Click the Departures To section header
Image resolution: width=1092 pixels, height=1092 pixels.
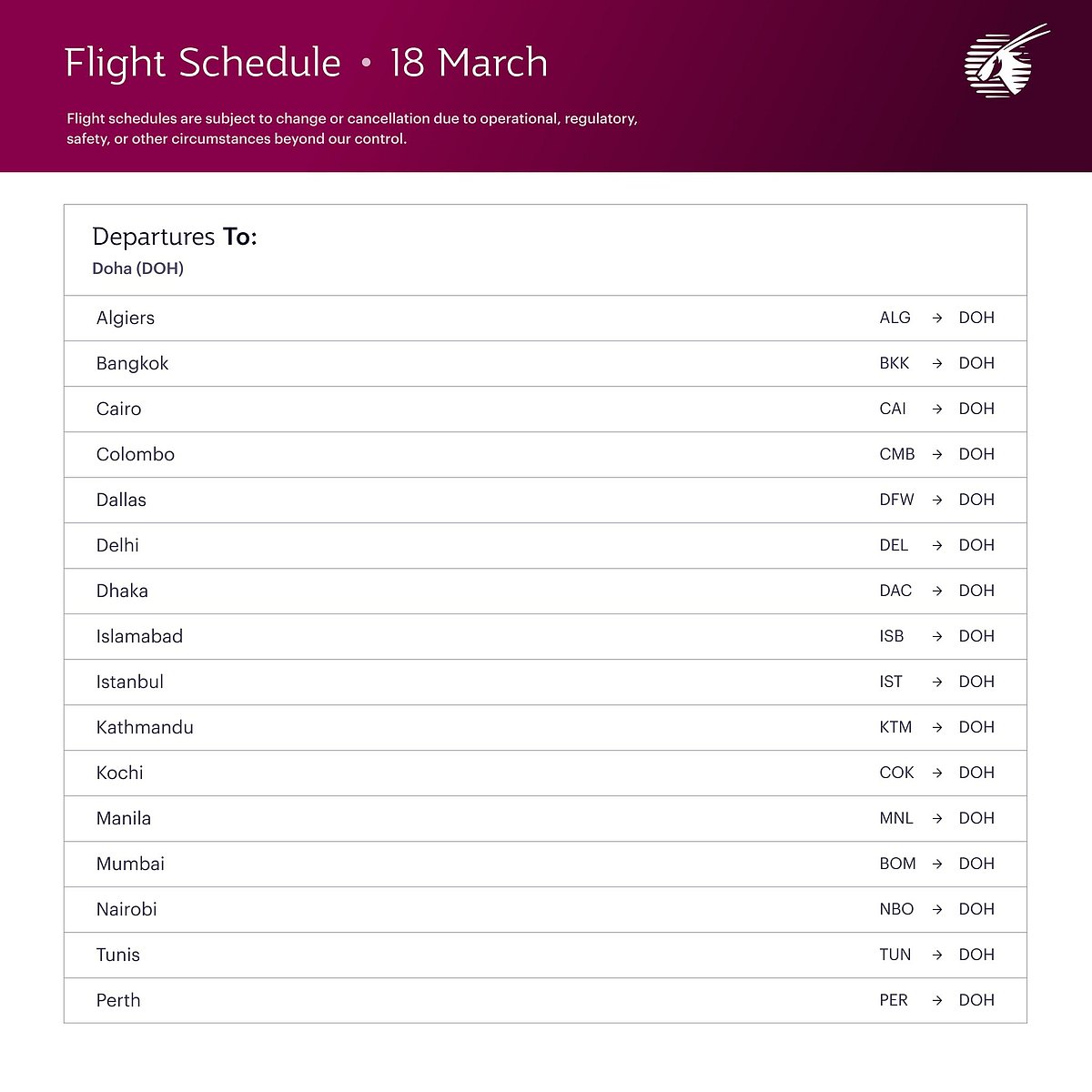point(175,237)
